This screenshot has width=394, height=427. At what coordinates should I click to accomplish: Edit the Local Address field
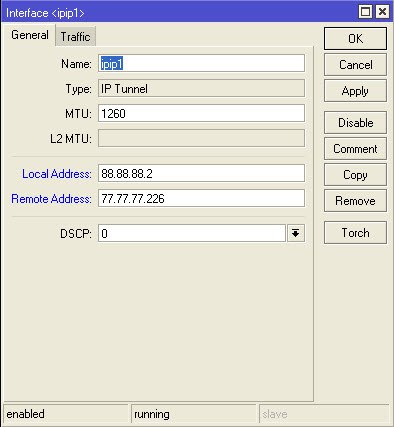point(201,173)
